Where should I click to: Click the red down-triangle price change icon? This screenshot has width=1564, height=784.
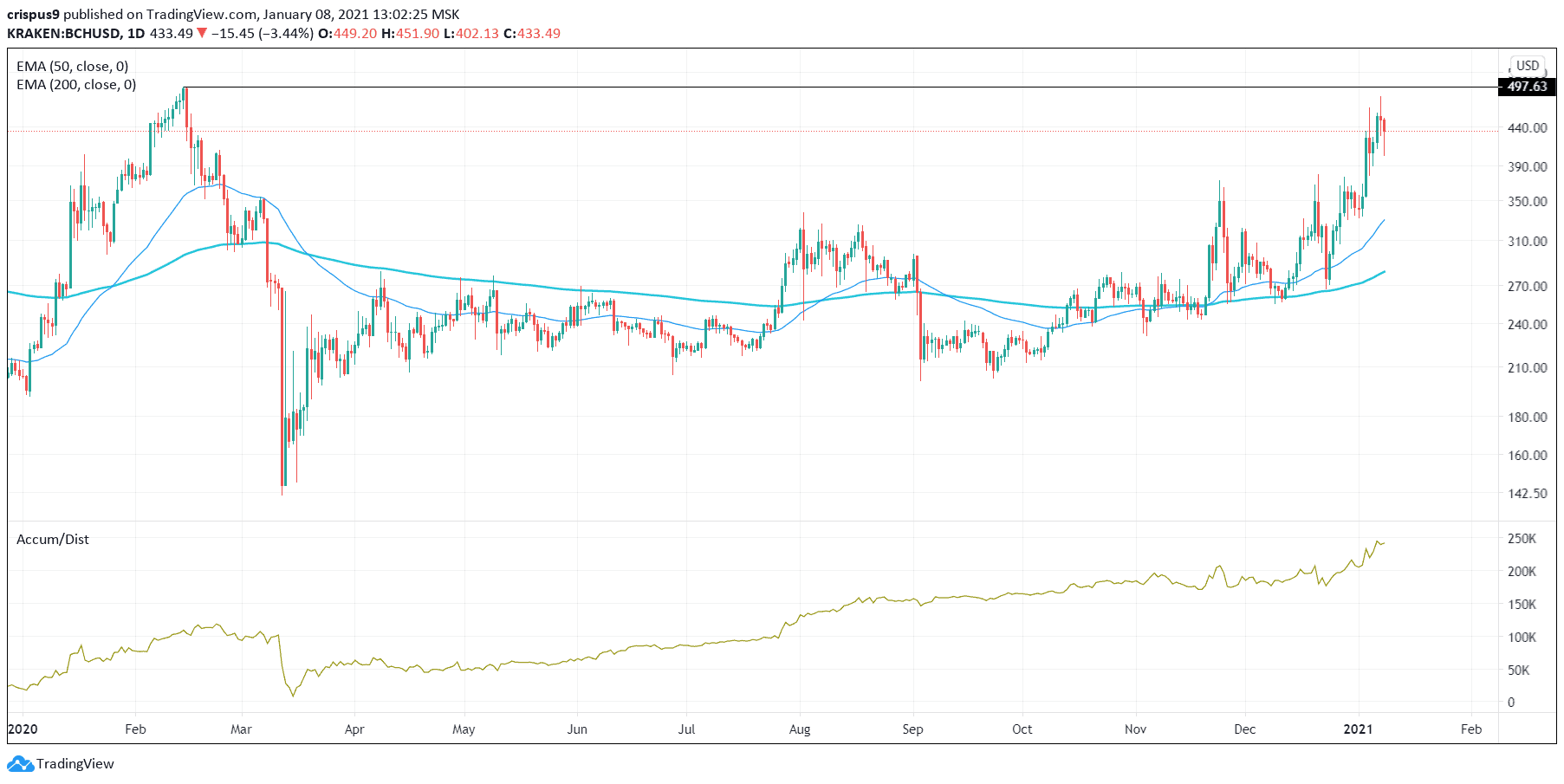coord(202,34)
